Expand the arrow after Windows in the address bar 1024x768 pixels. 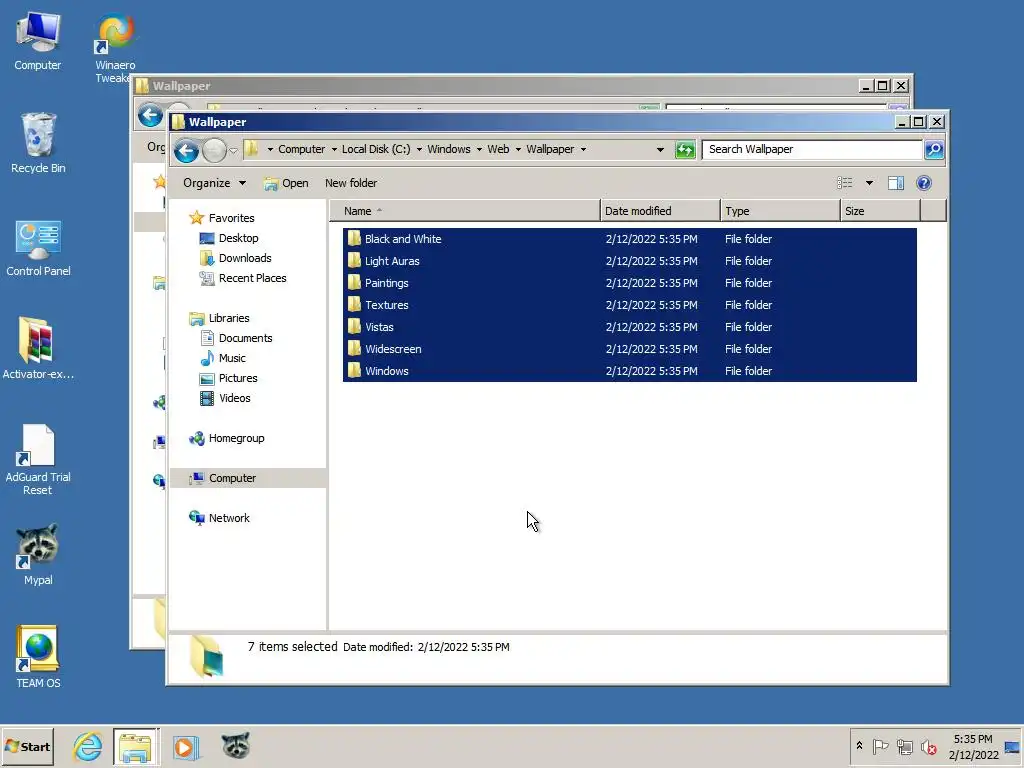pos(479,150)
